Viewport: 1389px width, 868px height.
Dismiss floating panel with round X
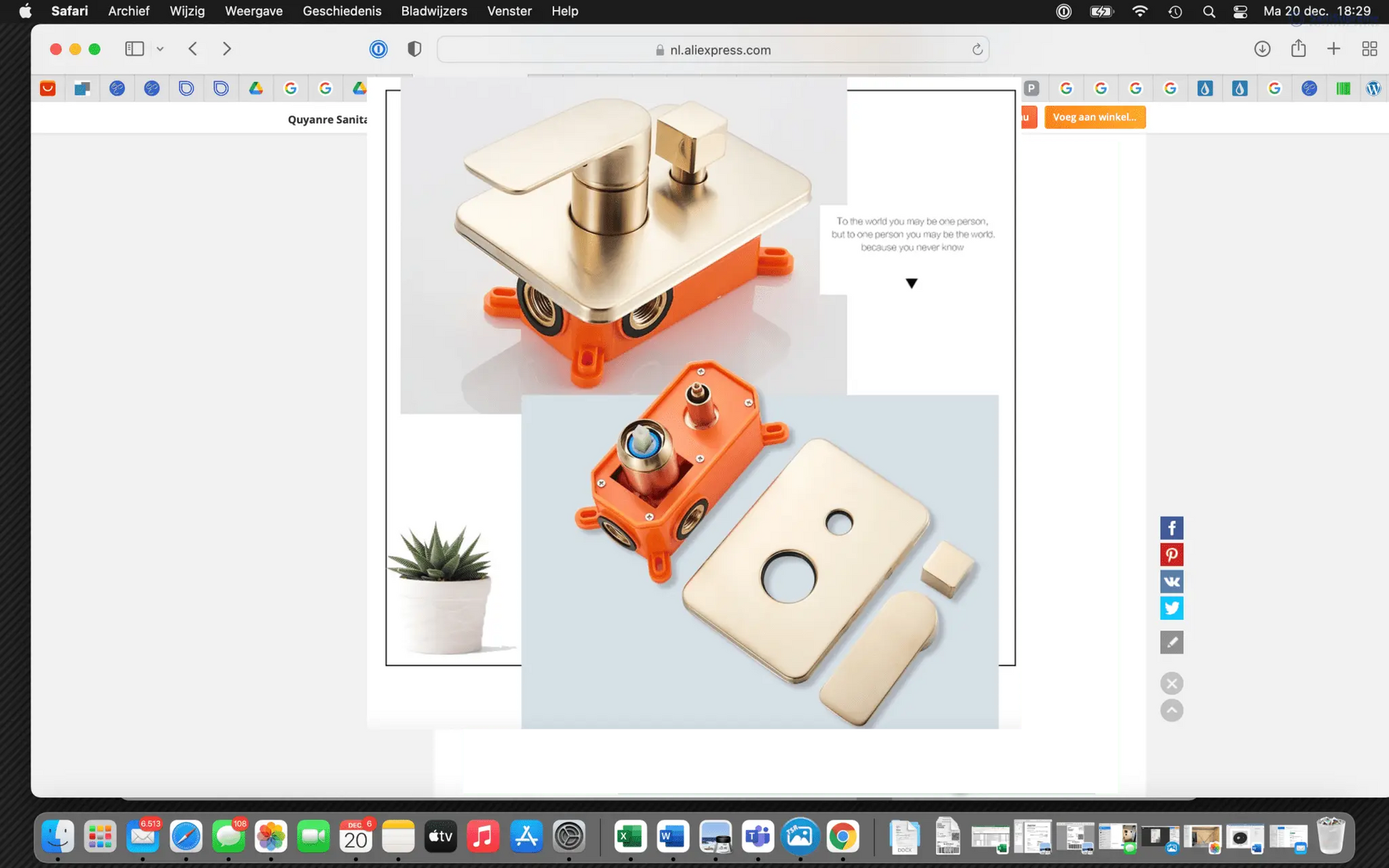tap(1171, 684)
